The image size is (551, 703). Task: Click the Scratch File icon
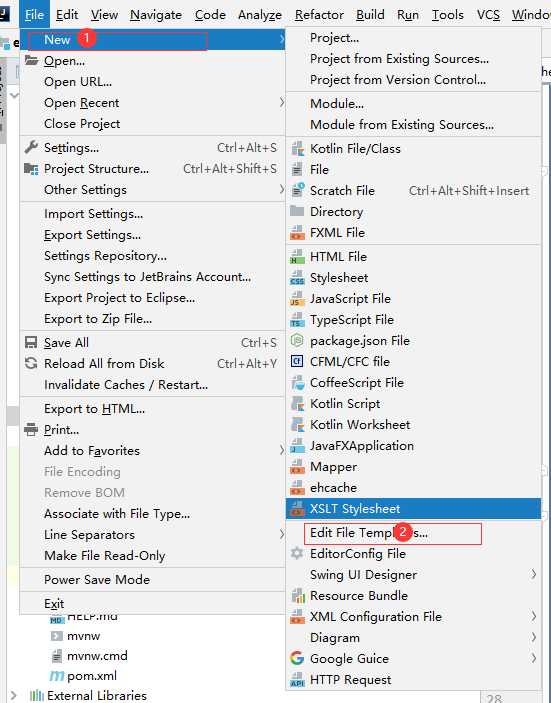pos(297,191)
